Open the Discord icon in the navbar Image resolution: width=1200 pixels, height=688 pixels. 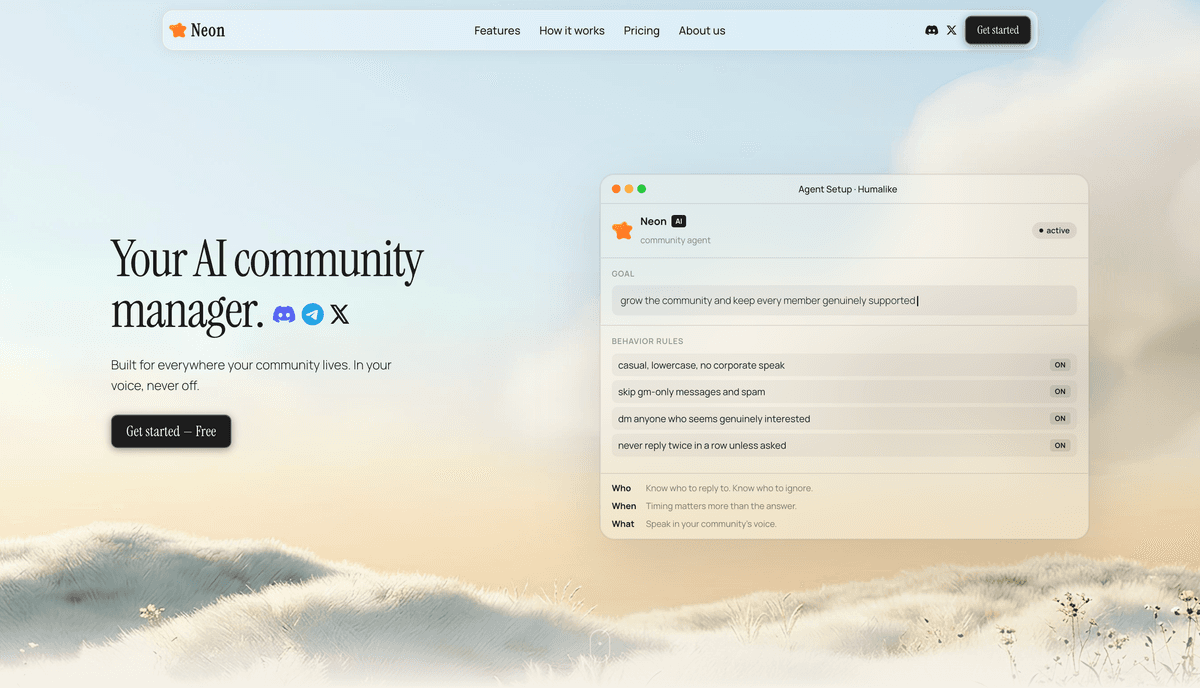pos(932,30)
